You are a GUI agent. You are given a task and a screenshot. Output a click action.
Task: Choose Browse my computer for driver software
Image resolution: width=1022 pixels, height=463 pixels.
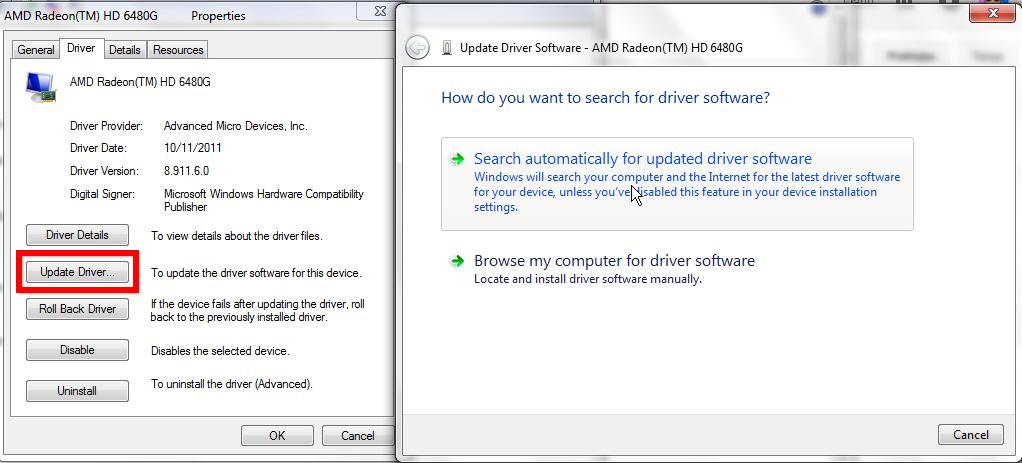(677, 269)
